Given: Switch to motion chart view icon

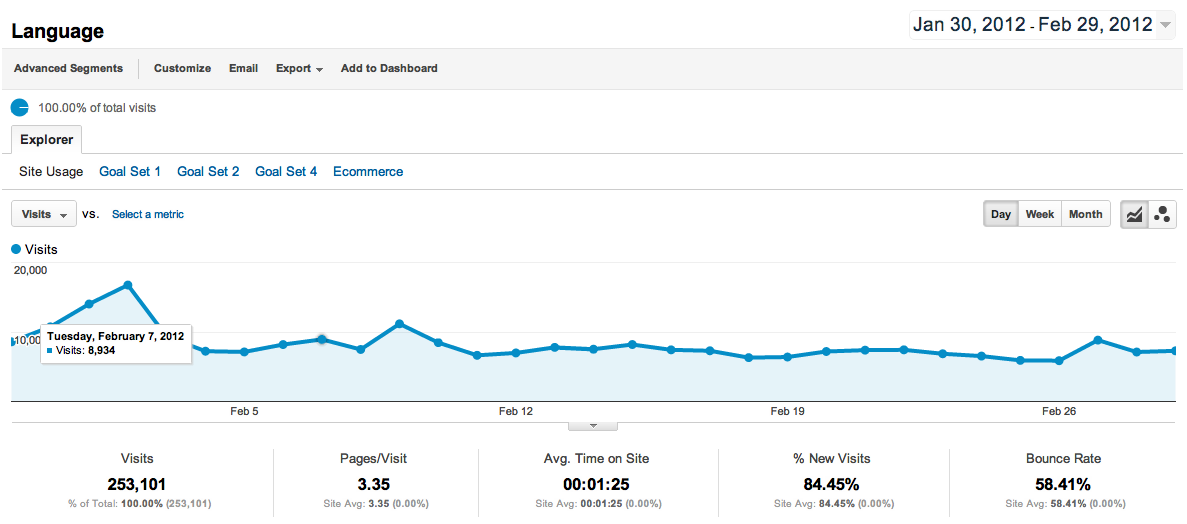Looking at the screenshot, I should [x=1162, y=214].
